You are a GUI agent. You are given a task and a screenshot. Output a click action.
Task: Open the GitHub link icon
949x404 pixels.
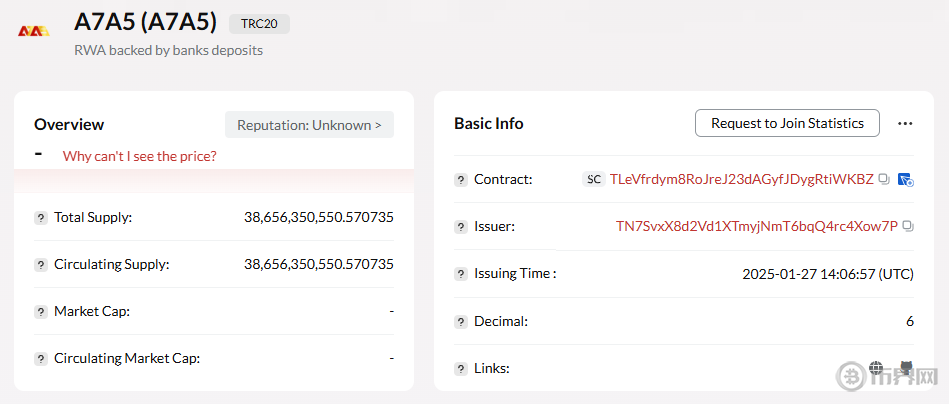(x=905, y=368)
